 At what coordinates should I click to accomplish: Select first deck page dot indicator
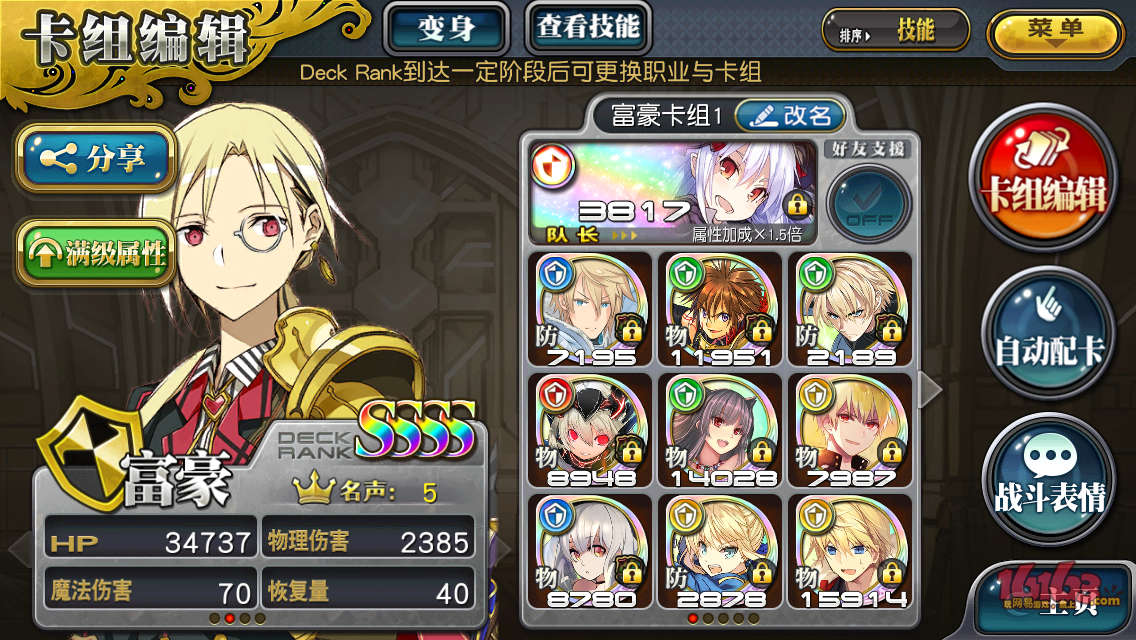[x=693, y=618]
